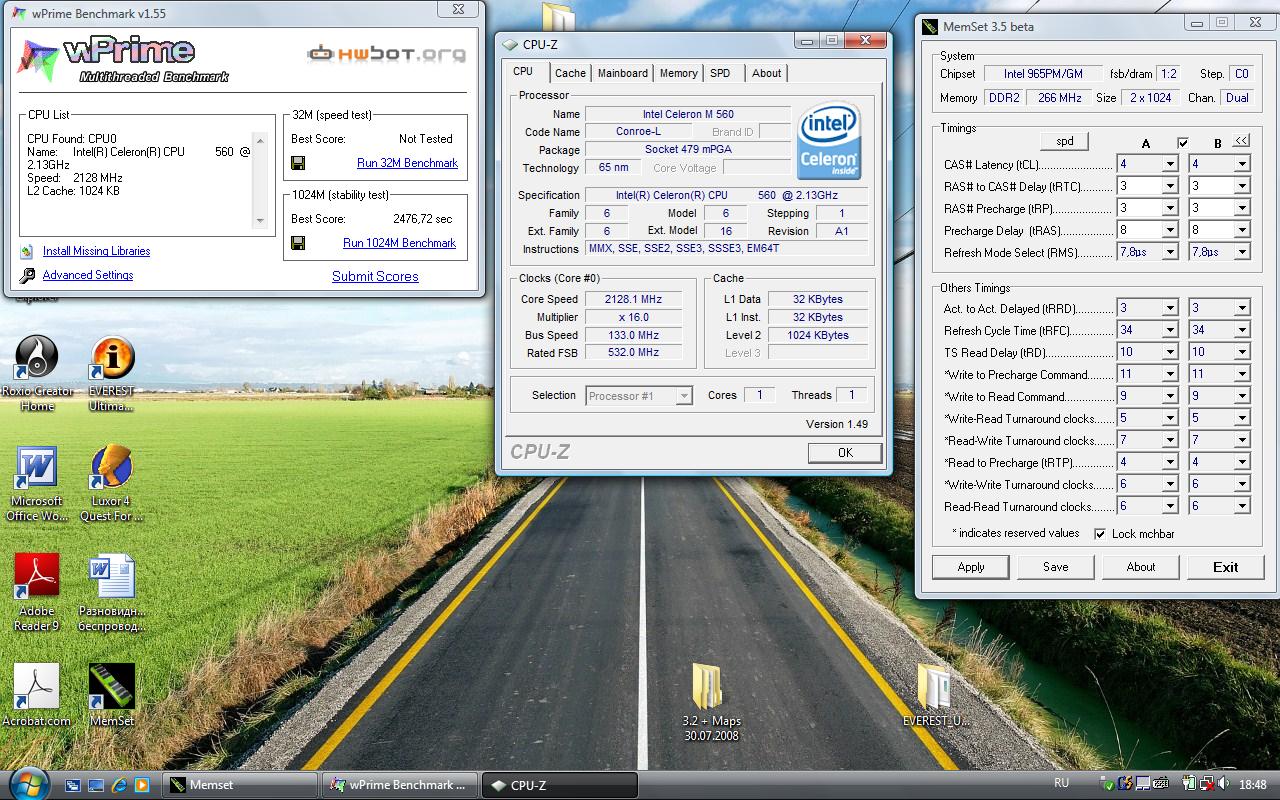
Task: Expand Act. to Act. Delayed tRRD channel B dropdown
Action: click(1241, 308)
